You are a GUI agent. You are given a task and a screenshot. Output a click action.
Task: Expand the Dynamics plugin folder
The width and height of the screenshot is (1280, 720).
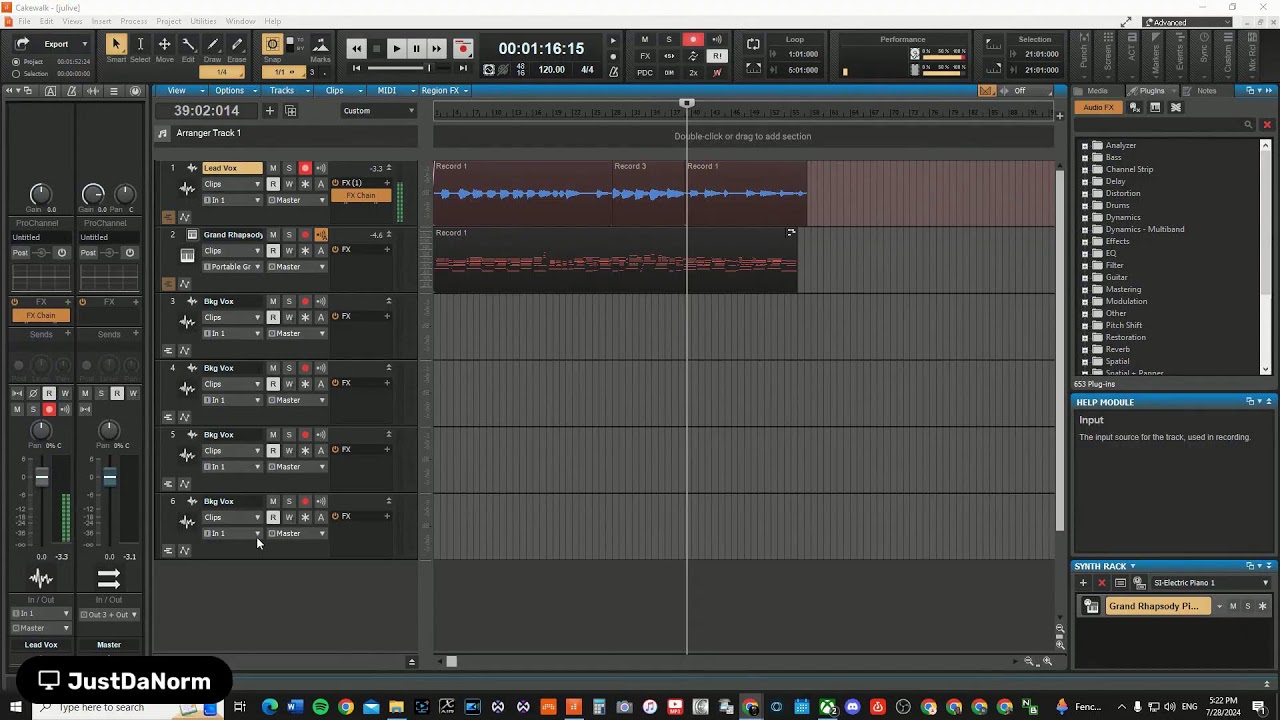pyautogui.click(x=1085, y=218)
